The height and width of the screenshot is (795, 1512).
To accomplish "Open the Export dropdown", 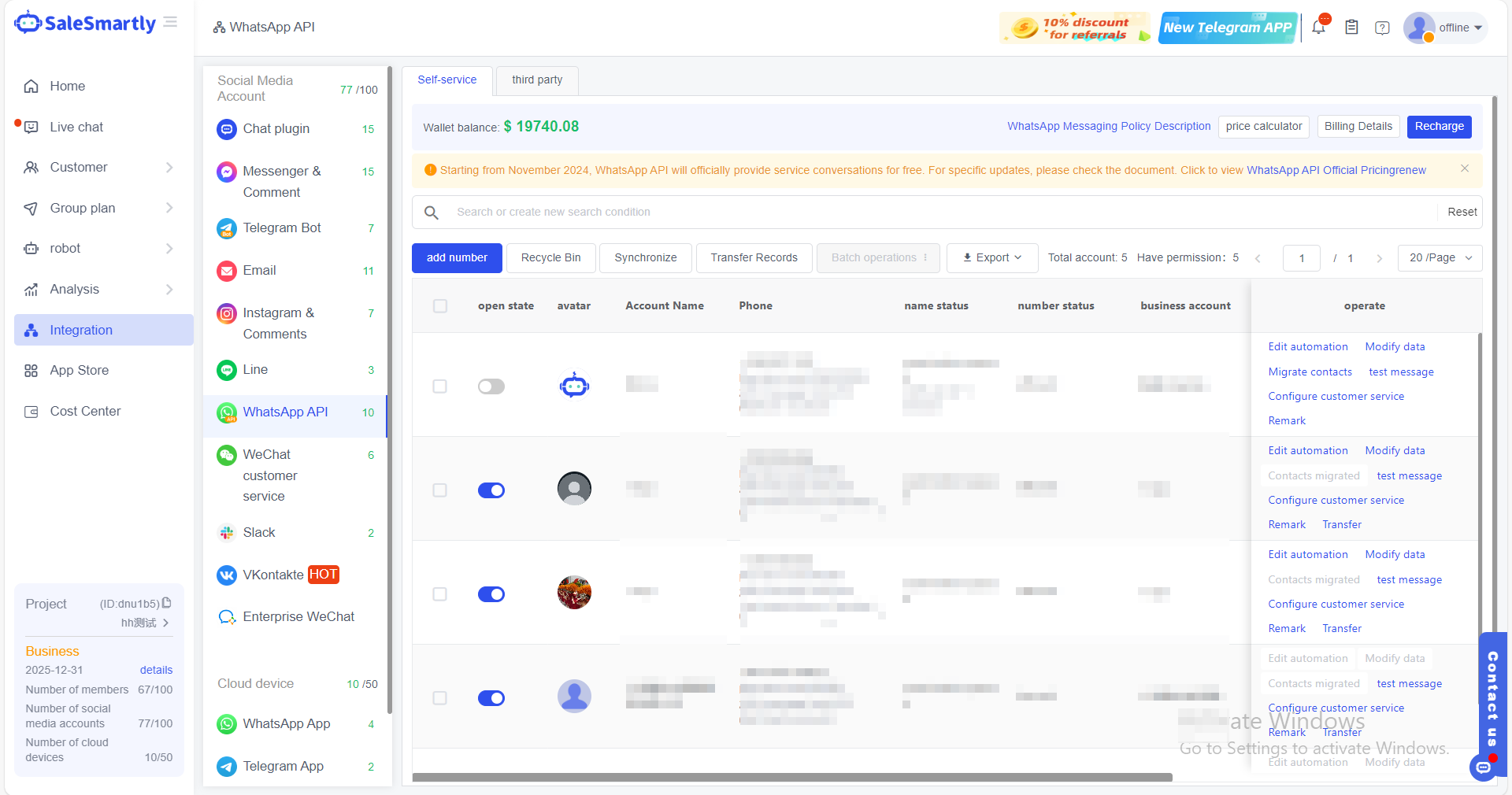I will 992,258.
